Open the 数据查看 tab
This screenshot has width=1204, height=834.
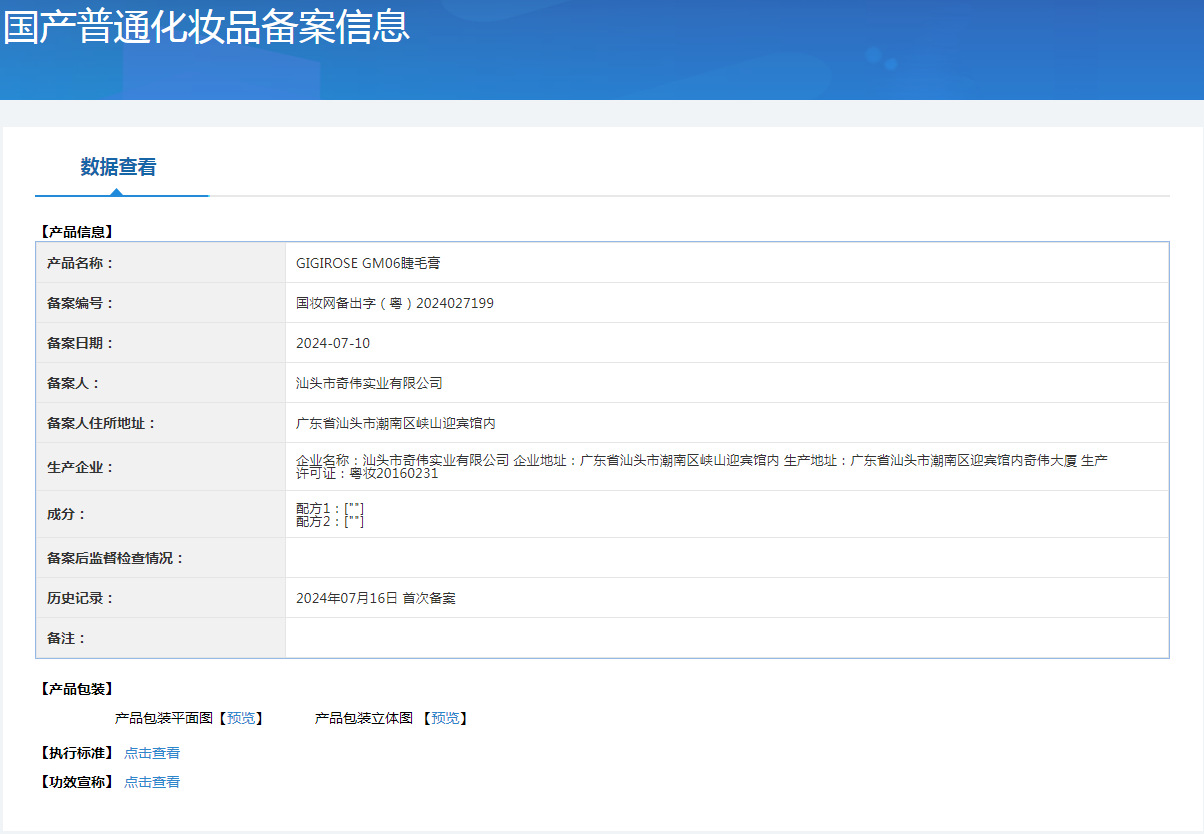[x=119, y=167]
